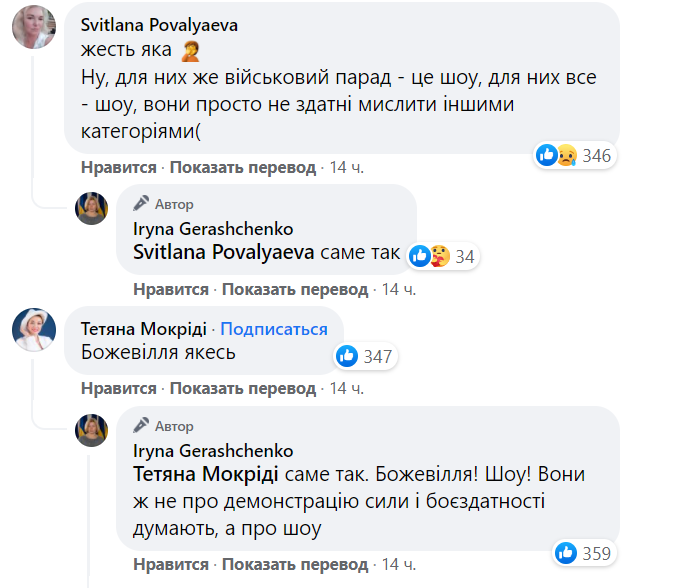The image size is (675, 588).
Task: Open the like reactions showing 347
Action: 366,355
